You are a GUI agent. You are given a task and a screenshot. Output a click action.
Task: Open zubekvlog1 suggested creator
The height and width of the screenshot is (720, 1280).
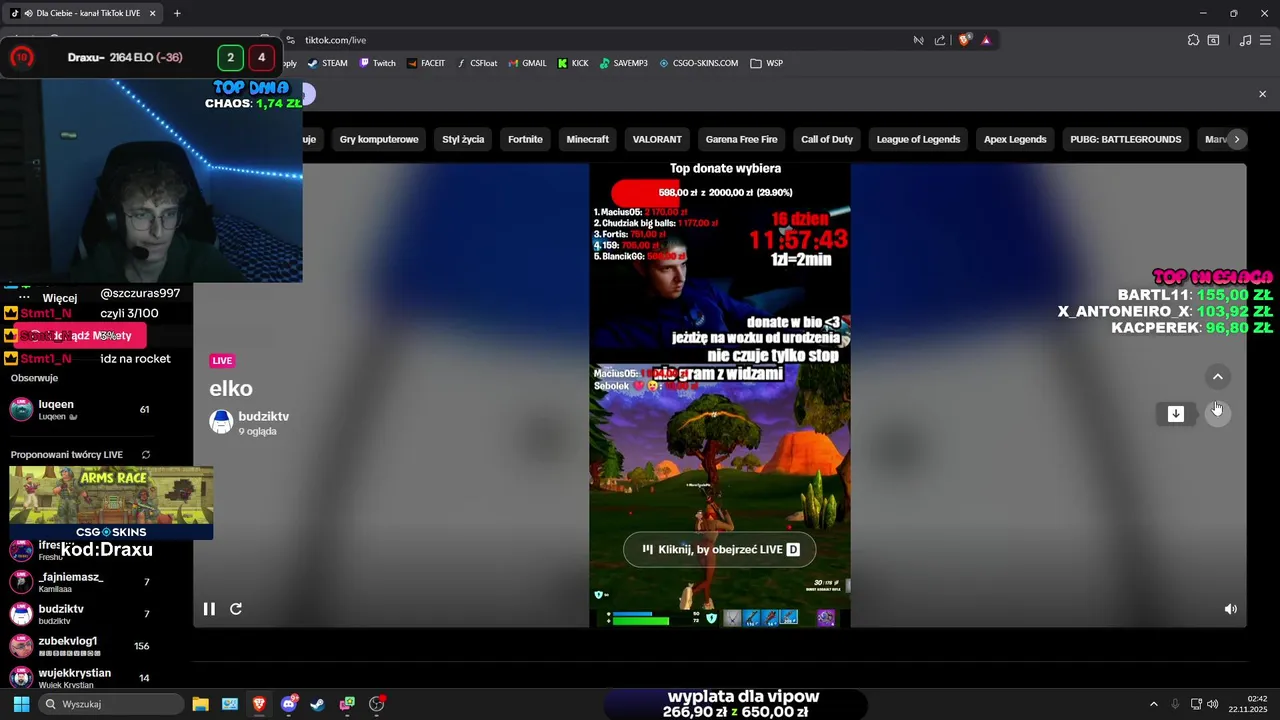pyautogui.click(x=80, y=646)
